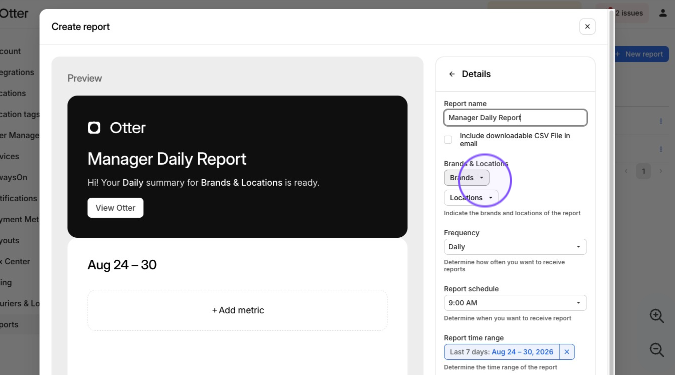Viewport: 675px width, 375px height.
Task: Click the zoom in magnifier icon
Action: (656, 316)
